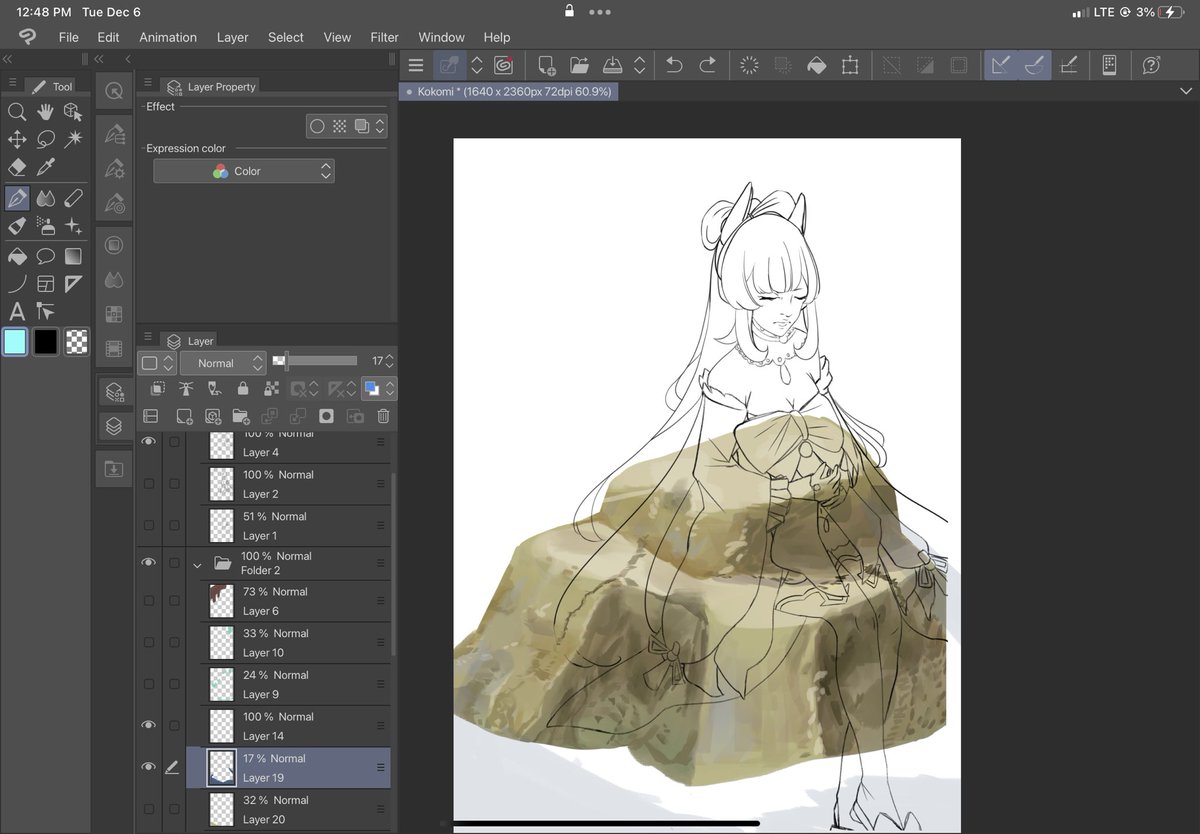Create a new layer folder icon
1200x834 pixels.
click(241, 416)
